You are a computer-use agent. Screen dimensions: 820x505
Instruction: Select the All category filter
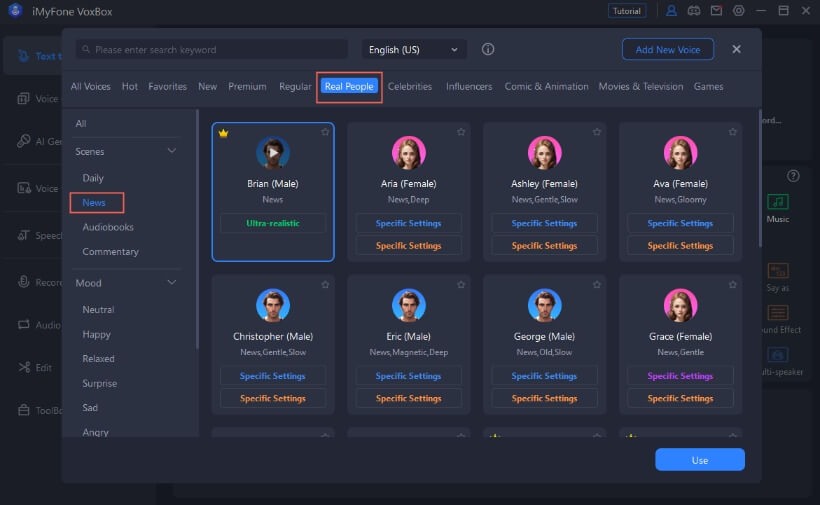[81, 124]
